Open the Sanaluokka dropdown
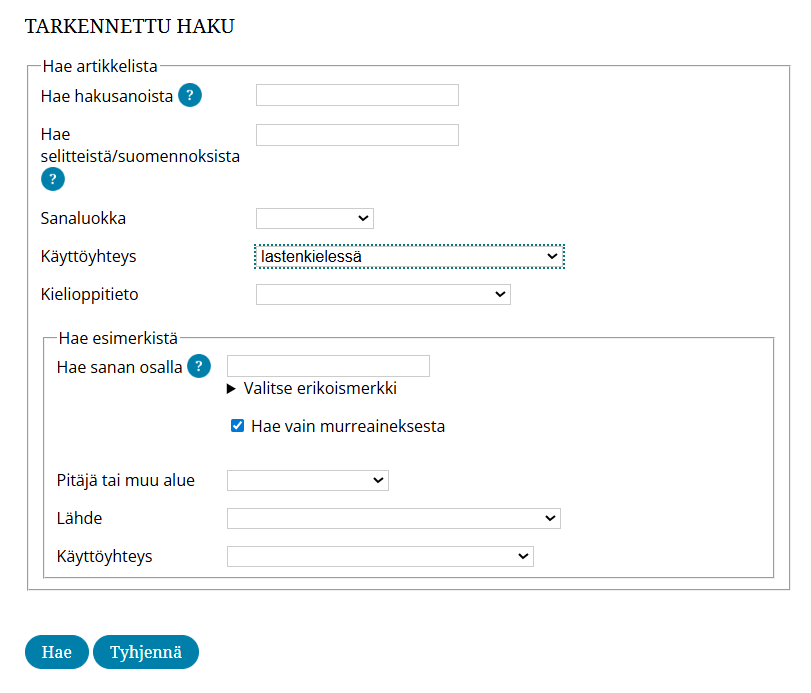 coord(314,218)
